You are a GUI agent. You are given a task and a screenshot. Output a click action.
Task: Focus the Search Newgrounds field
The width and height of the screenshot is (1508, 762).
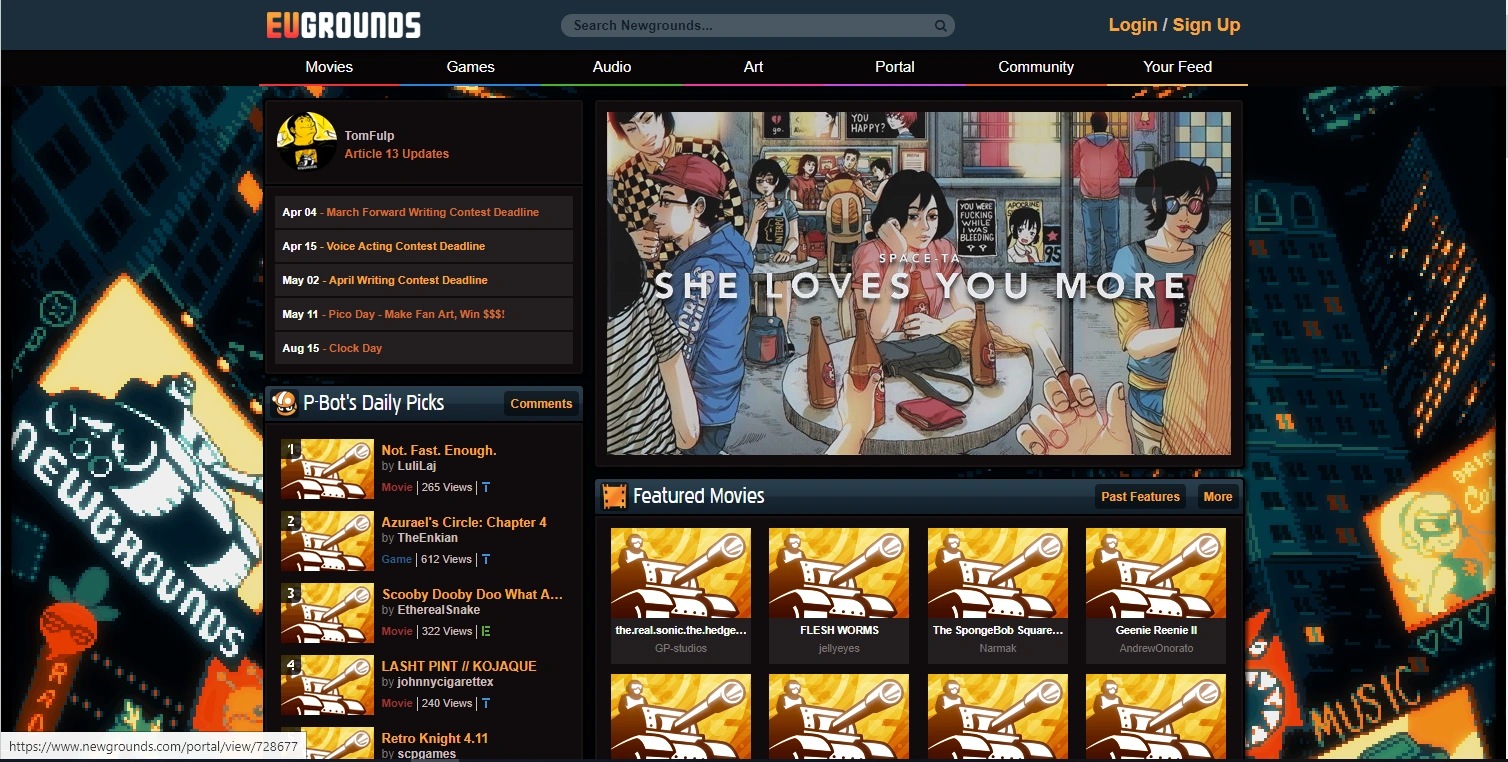coord(757,26)
